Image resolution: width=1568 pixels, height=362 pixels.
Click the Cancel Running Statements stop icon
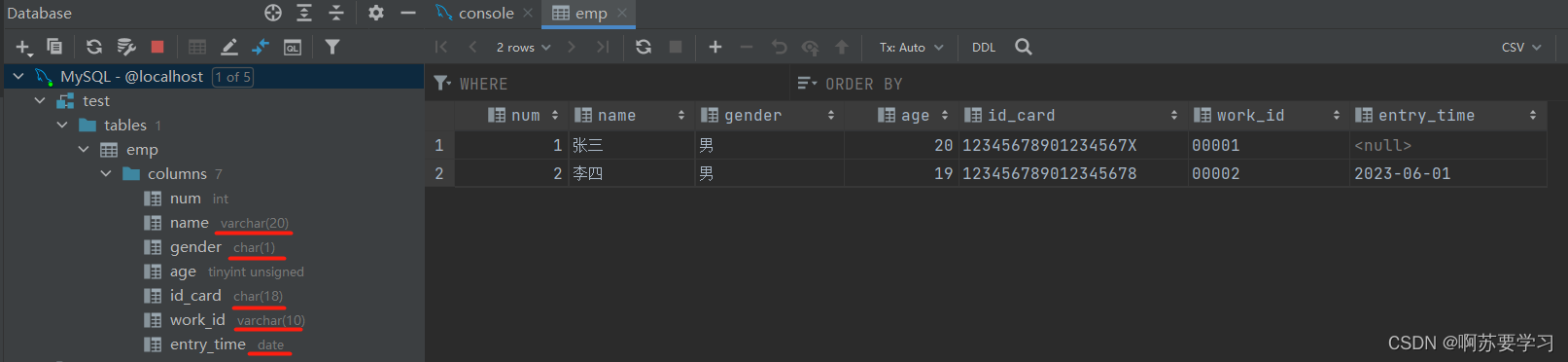[676, 47]
